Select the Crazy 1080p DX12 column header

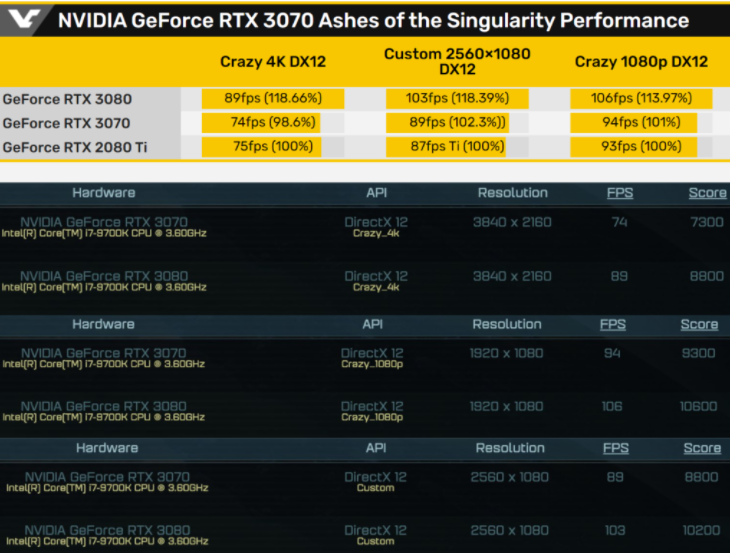[x=641, y=62]
